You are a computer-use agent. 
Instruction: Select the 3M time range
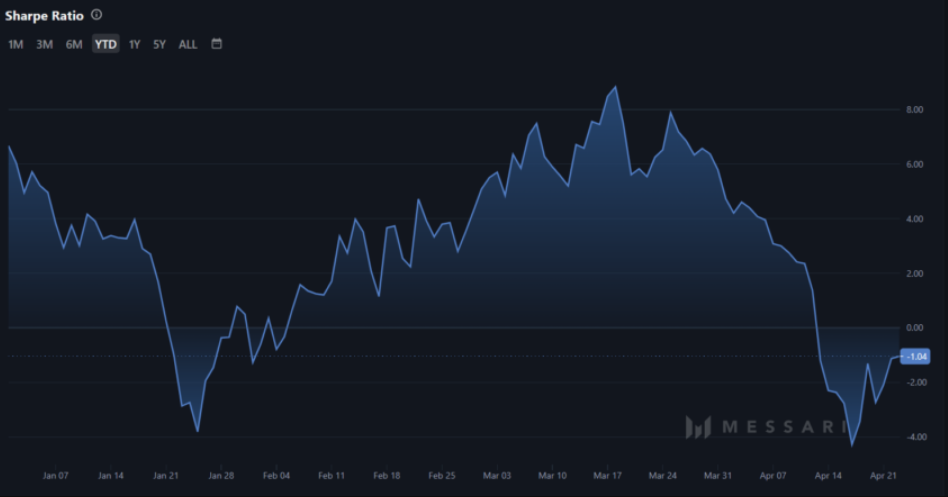pyautogui.click(x=44, y=44)
